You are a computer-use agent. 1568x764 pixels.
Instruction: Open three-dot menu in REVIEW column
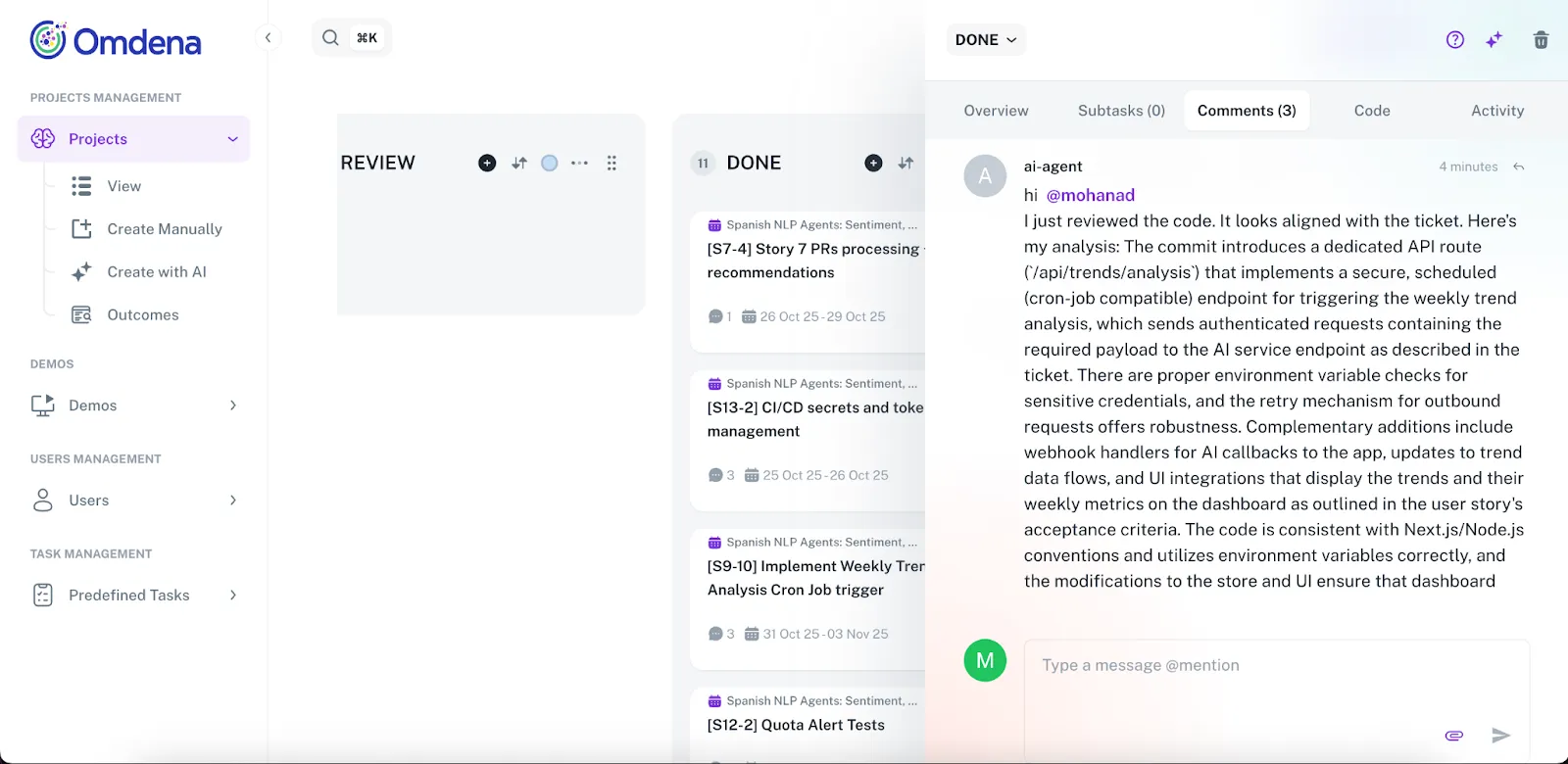pyautogui.click(x=579, y=164)
